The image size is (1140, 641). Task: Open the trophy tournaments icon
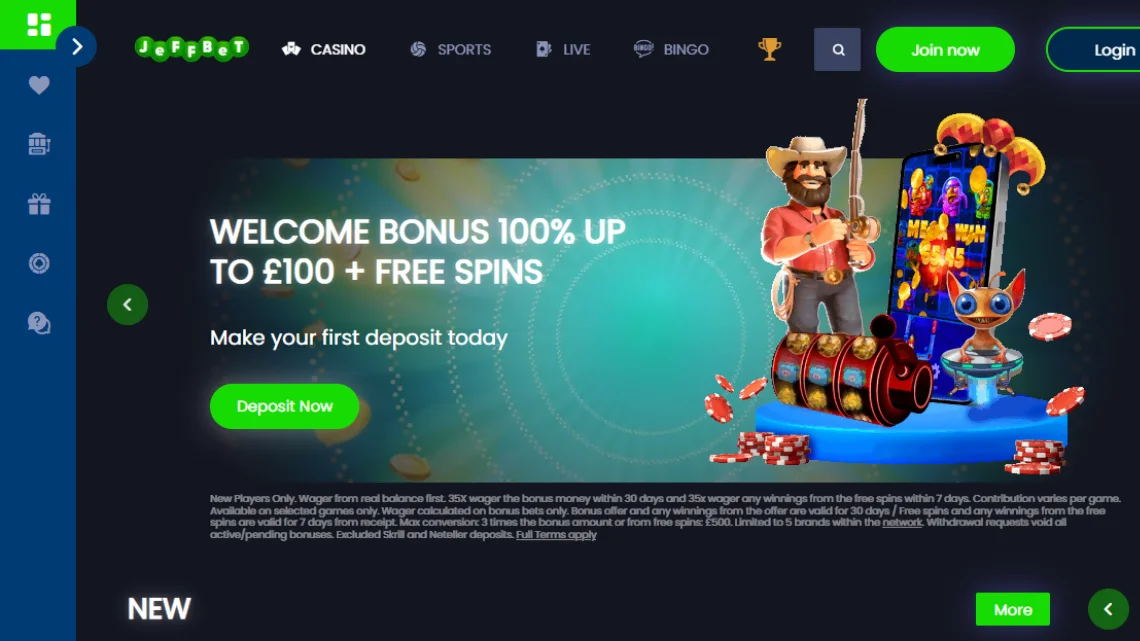click(x=769, y=49)
